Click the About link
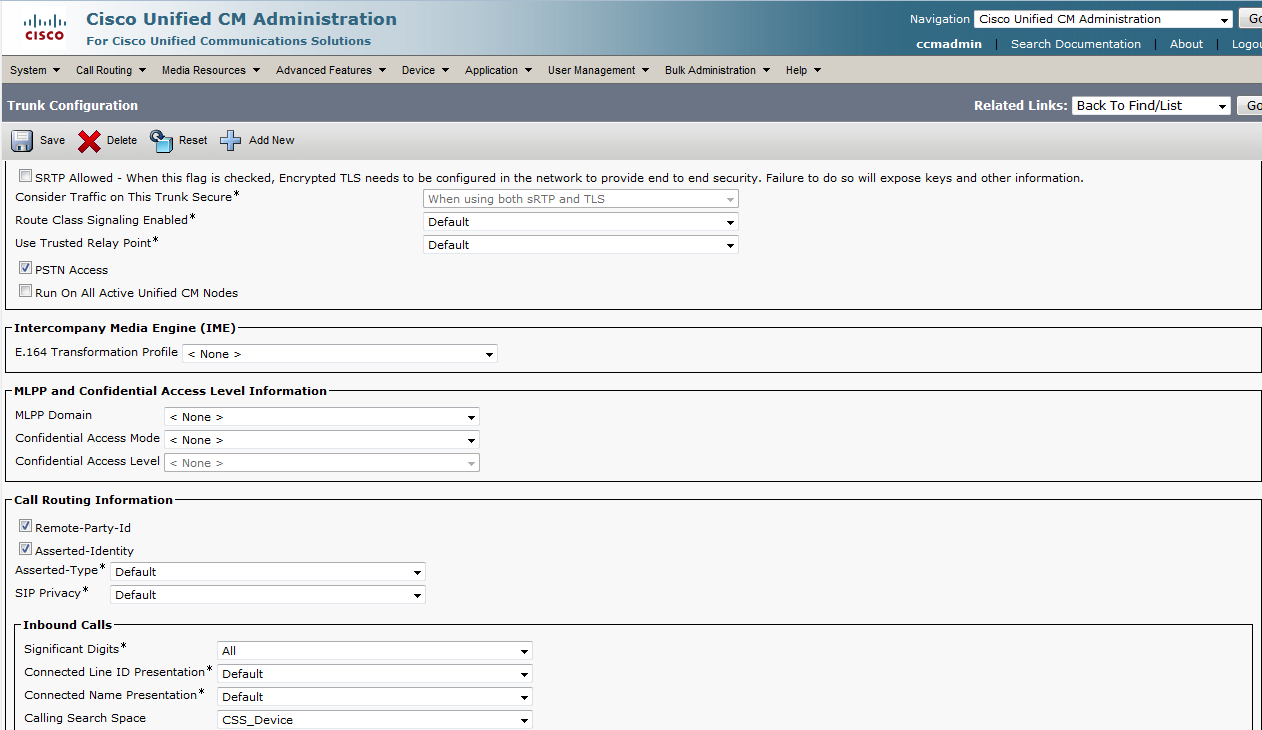The image size is (1262, 730). tap(1187, 44)
